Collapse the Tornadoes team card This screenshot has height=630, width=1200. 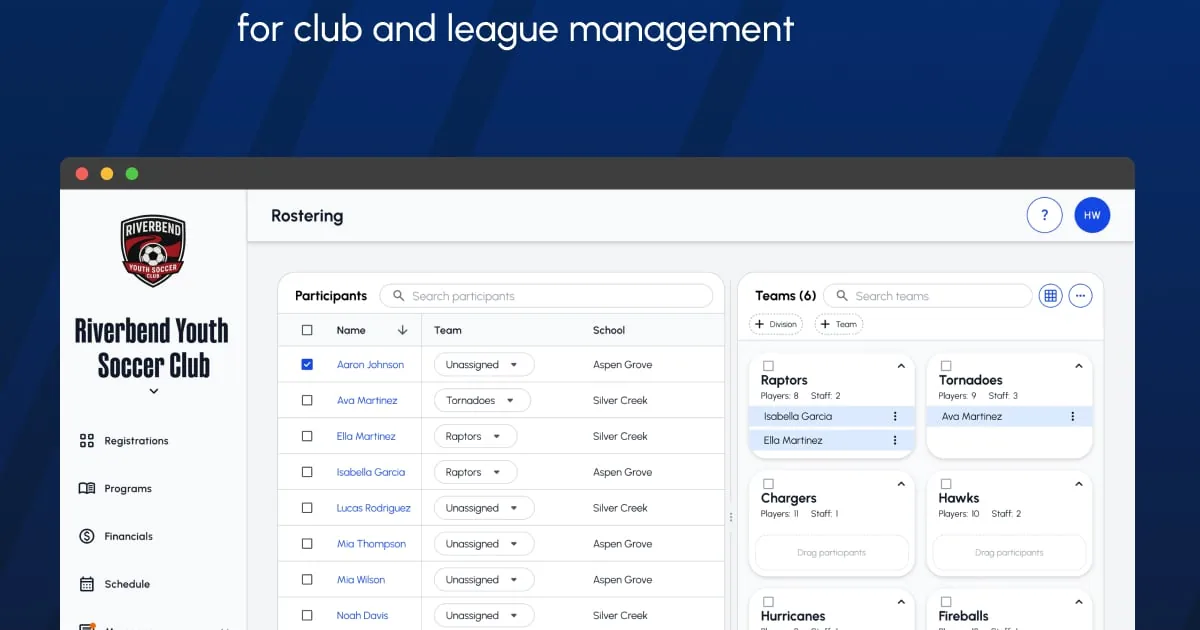tap(1078, 366)
